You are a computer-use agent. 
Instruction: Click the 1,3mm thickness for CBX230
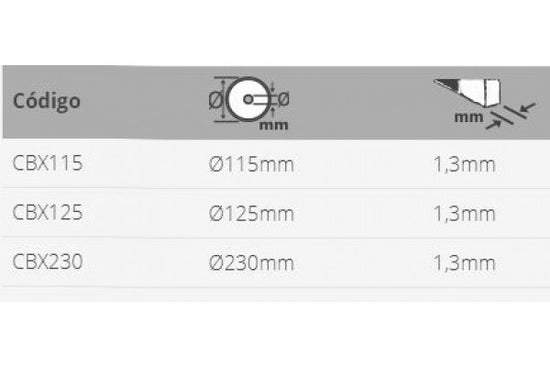(x=464, y=263)
